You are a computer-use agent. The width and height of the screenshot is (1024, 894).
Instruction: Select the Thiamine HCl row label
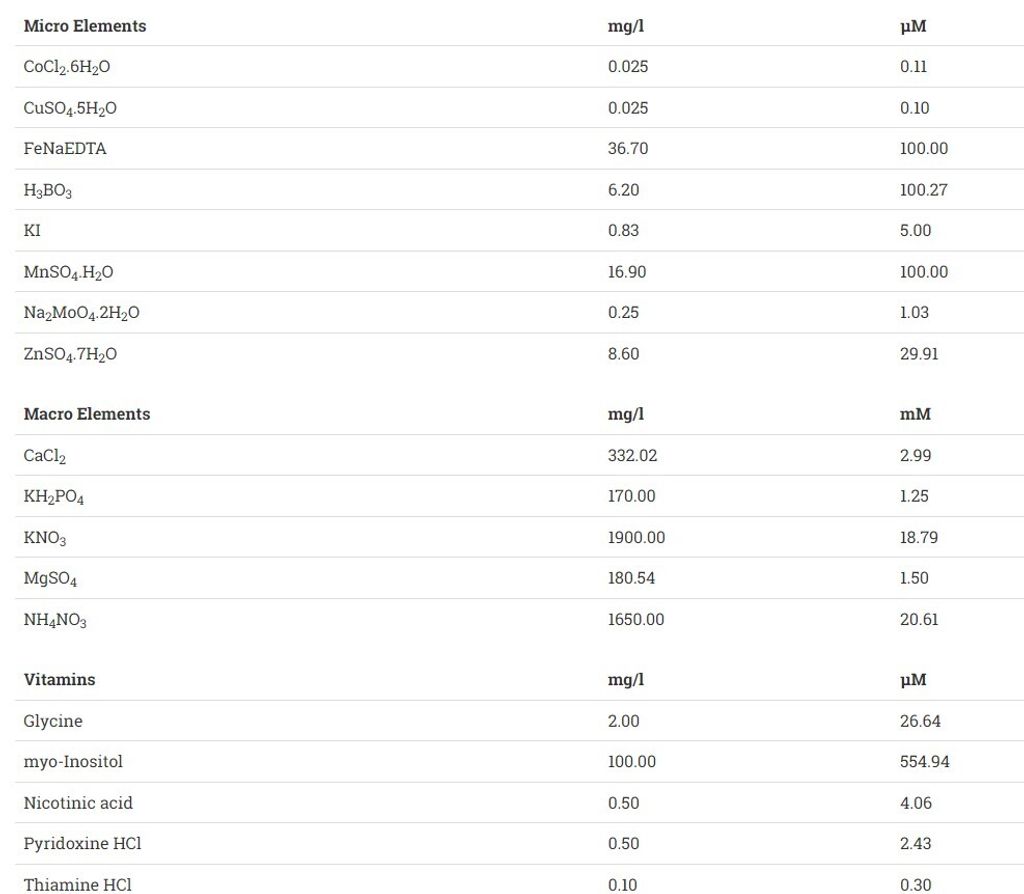[x=77, y=885]
